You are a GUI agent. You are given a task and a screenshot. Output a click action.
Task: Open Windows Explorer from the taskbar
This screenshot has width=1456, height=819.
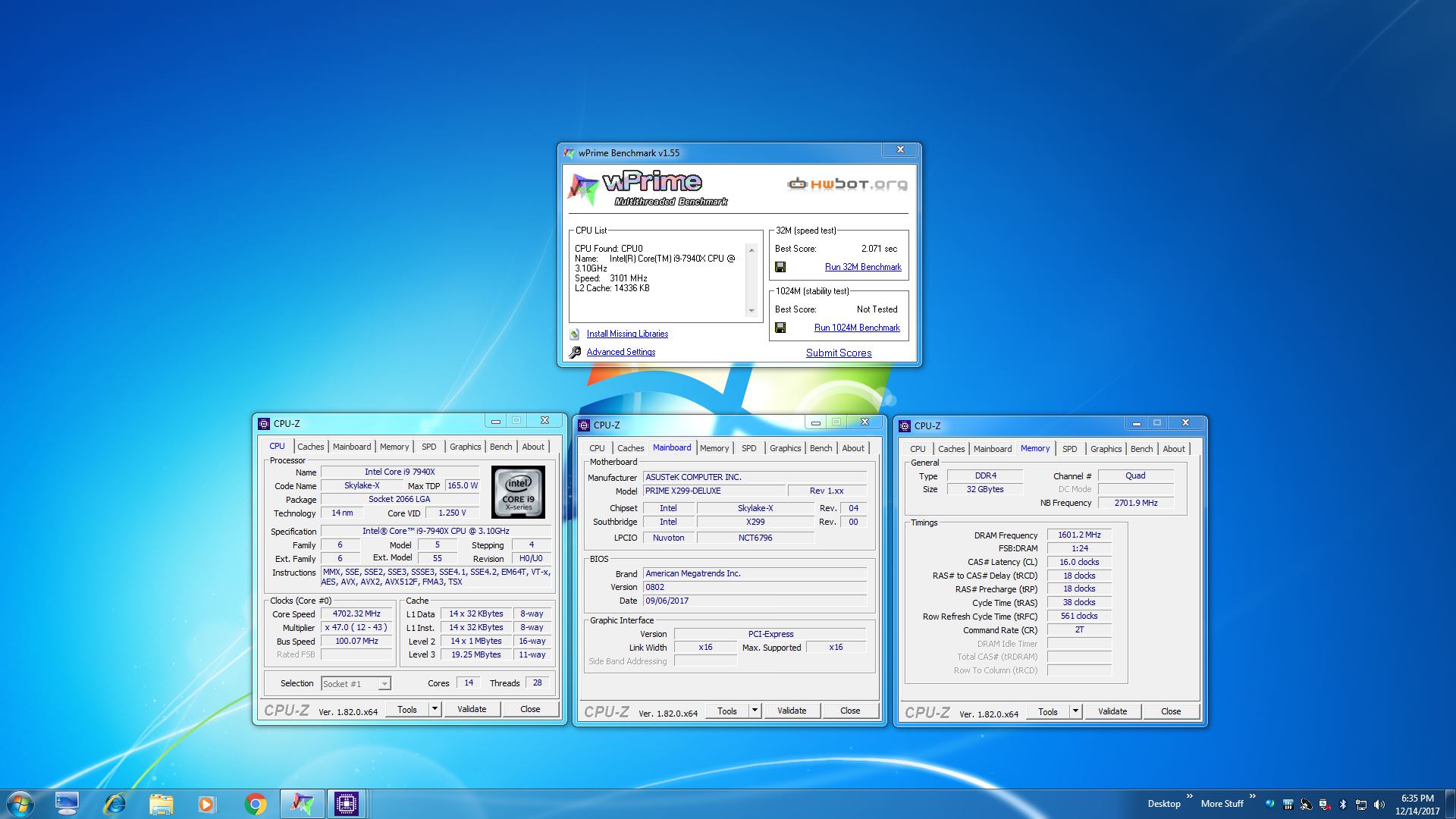(162, 804)
